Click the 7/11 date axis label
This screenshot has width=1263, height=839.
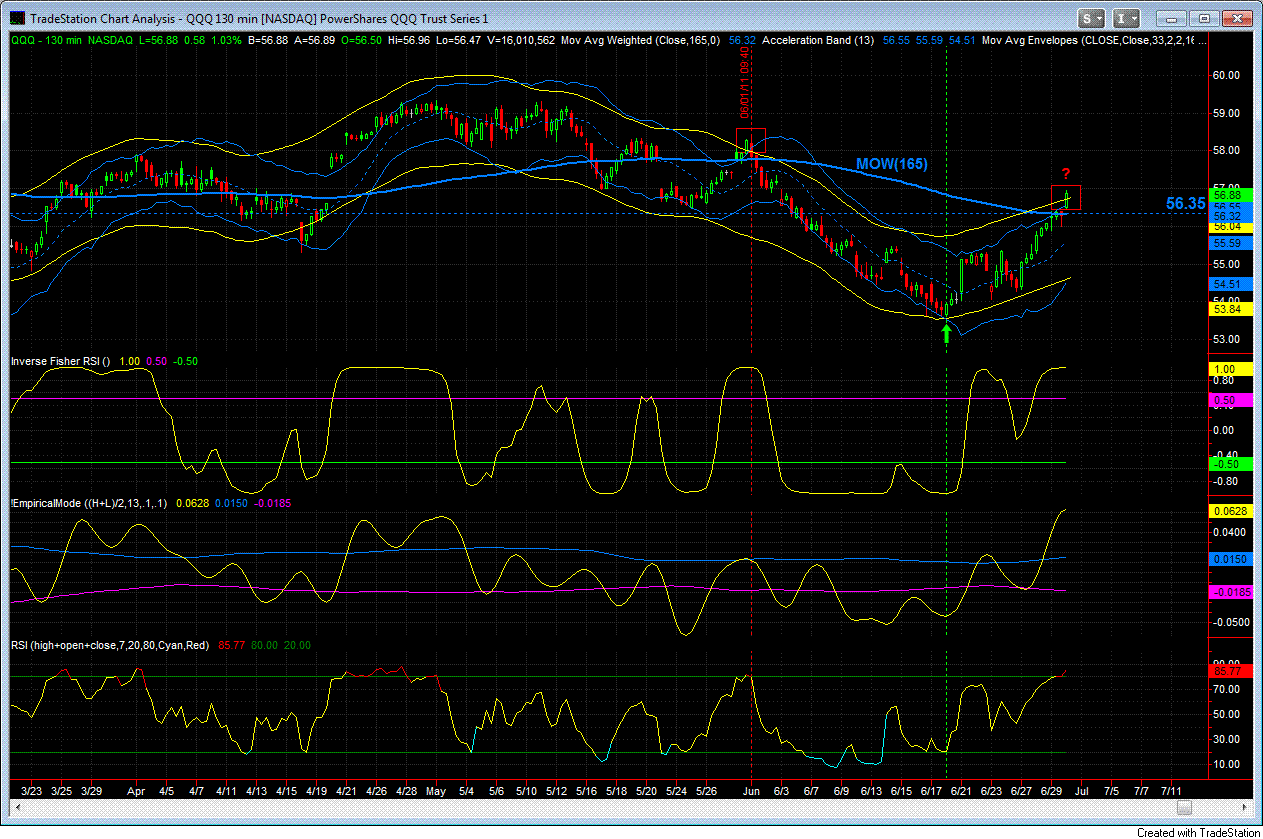coord(1171,790)
